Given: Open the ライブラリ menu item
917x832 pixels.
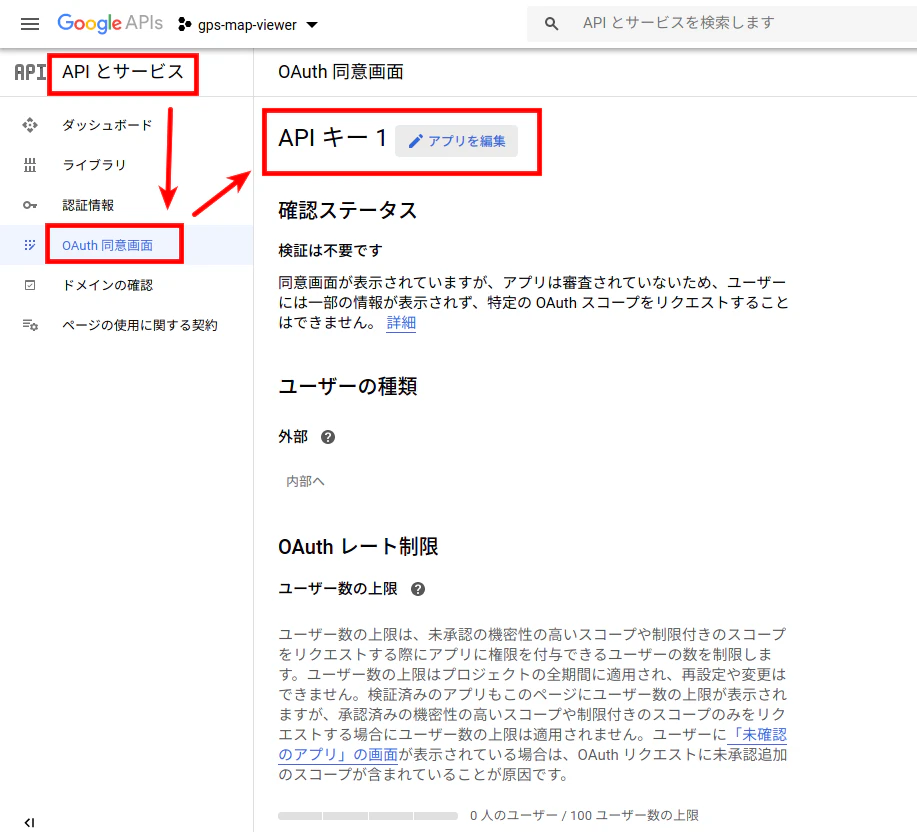Looking at the screenshot, I should 94,165.
